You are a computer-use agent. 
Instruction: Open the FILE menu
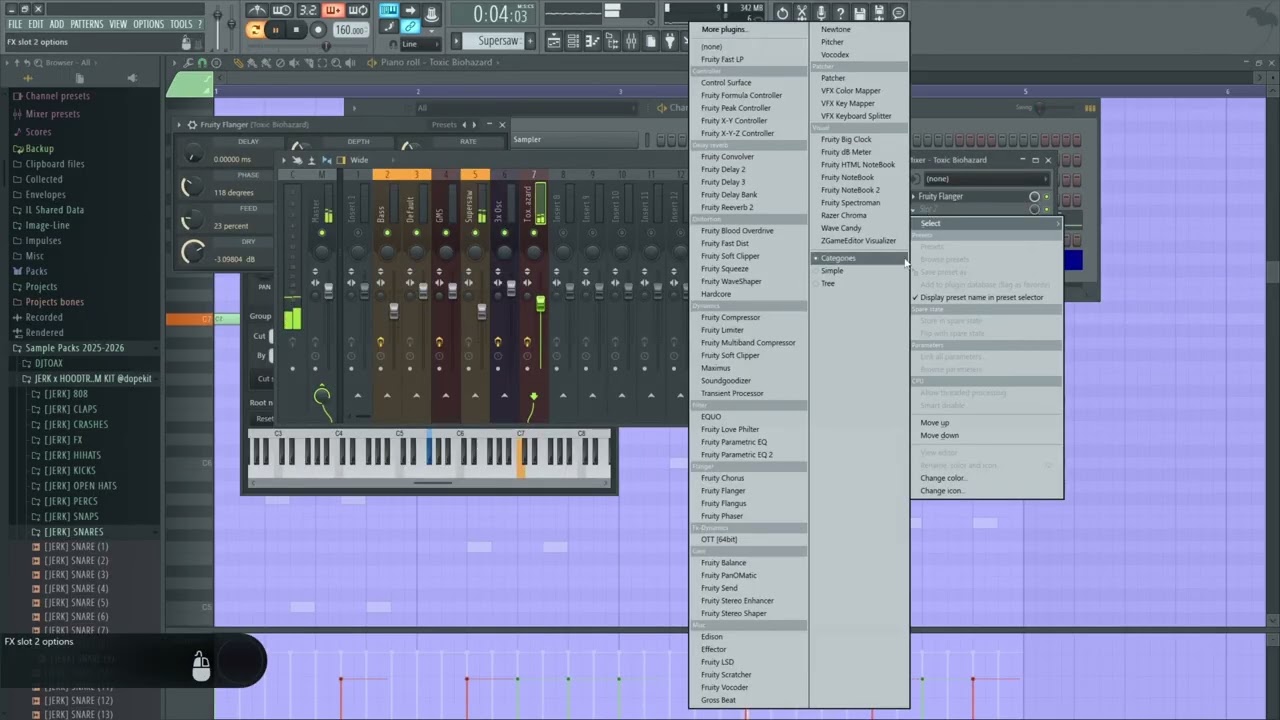15,24
